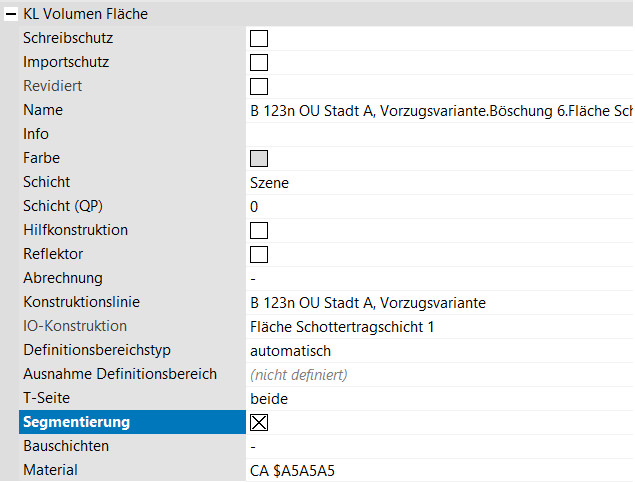Click the empty Info value field
635x482 pixels.
pyautogui.click(x=440, y=134)
